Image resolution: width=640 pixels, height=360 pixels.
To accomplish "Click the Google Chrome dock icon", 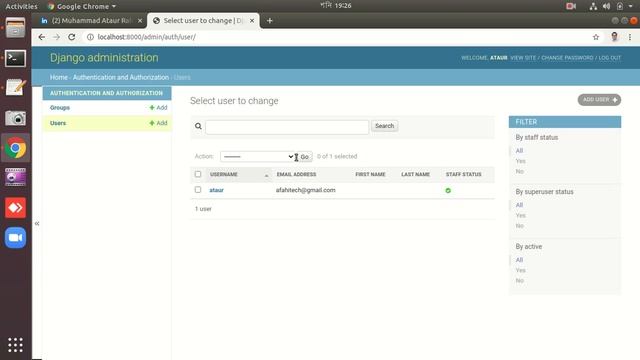I will pos(16,148).
